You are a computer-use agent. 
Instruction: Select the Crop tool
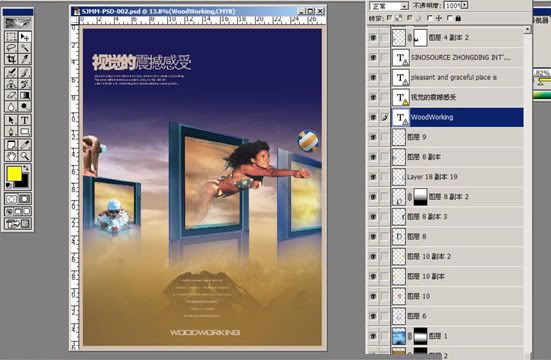tap(11, 59)
